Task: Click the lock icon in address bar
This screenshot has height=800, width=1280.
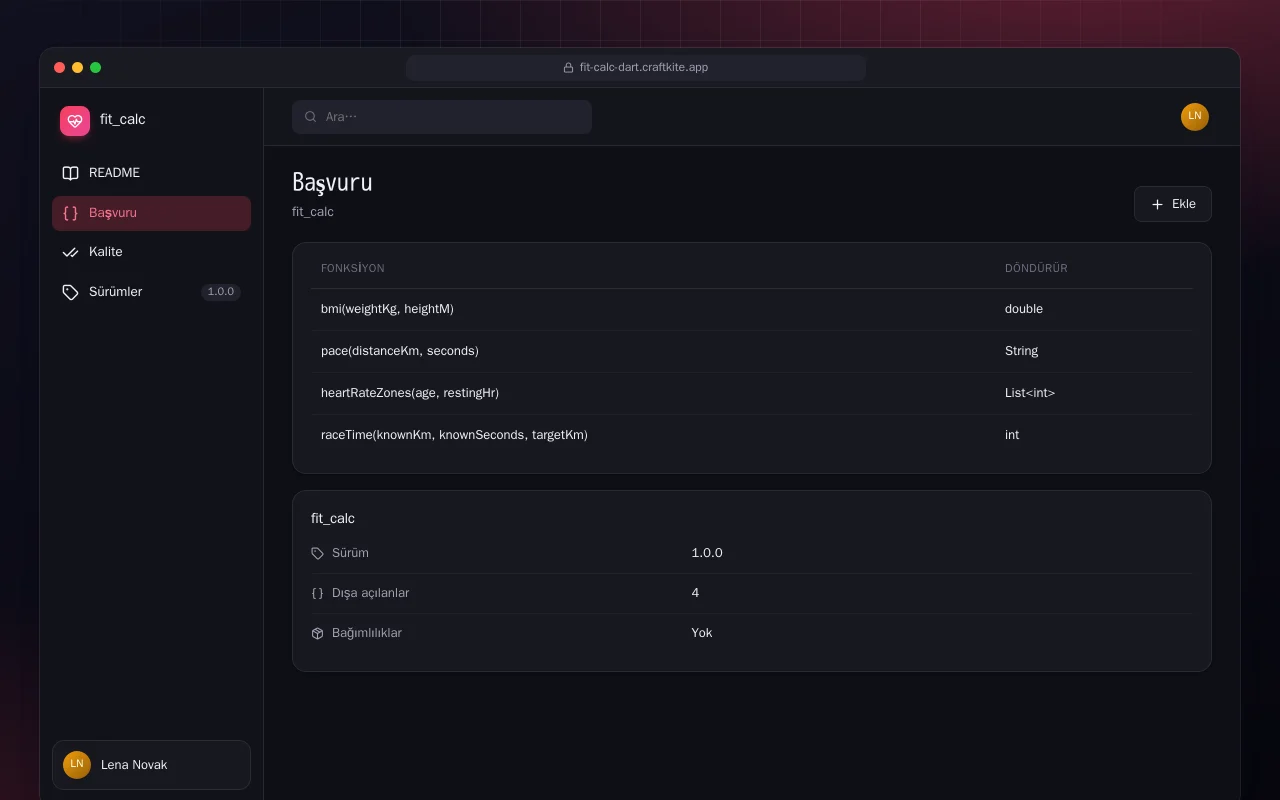Action: click(569, 68)
